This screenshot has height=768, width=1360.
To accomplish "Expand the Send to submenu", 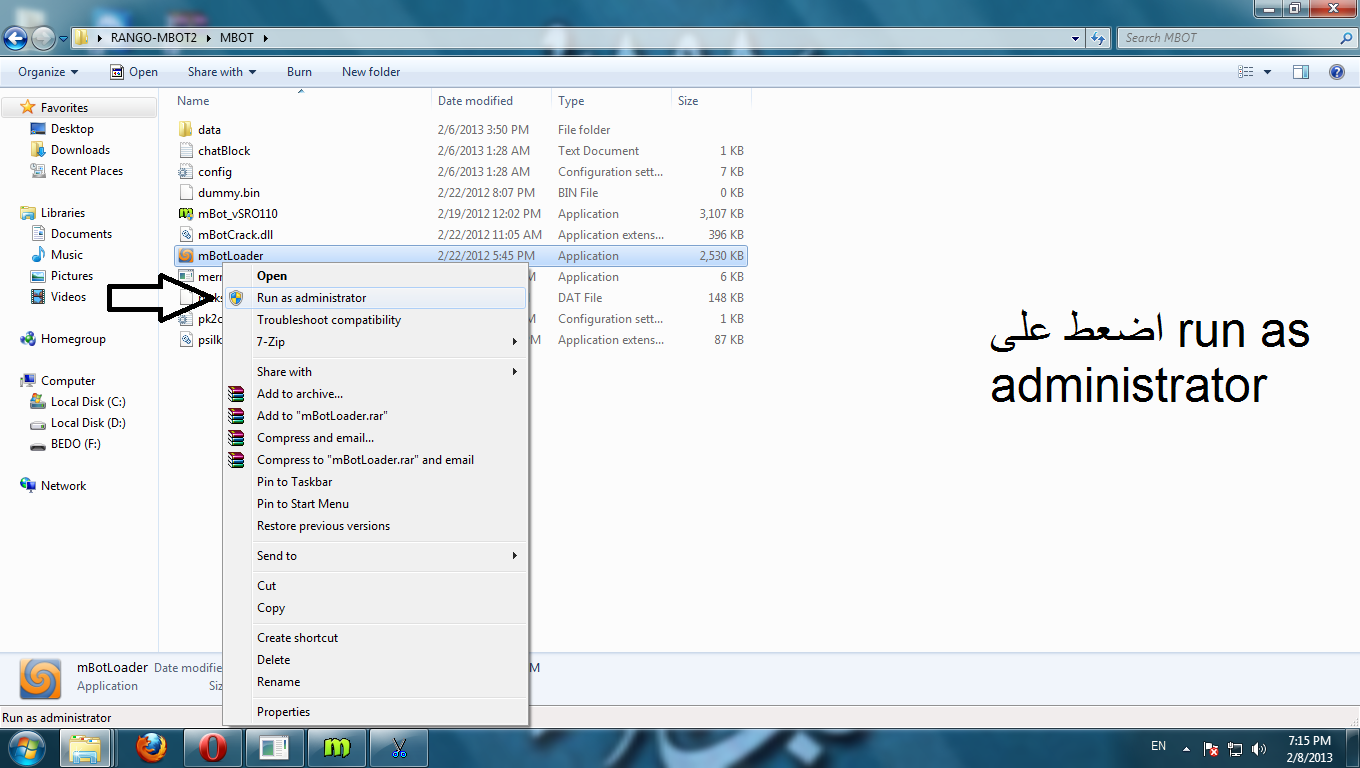I will [x=375, y=556].
